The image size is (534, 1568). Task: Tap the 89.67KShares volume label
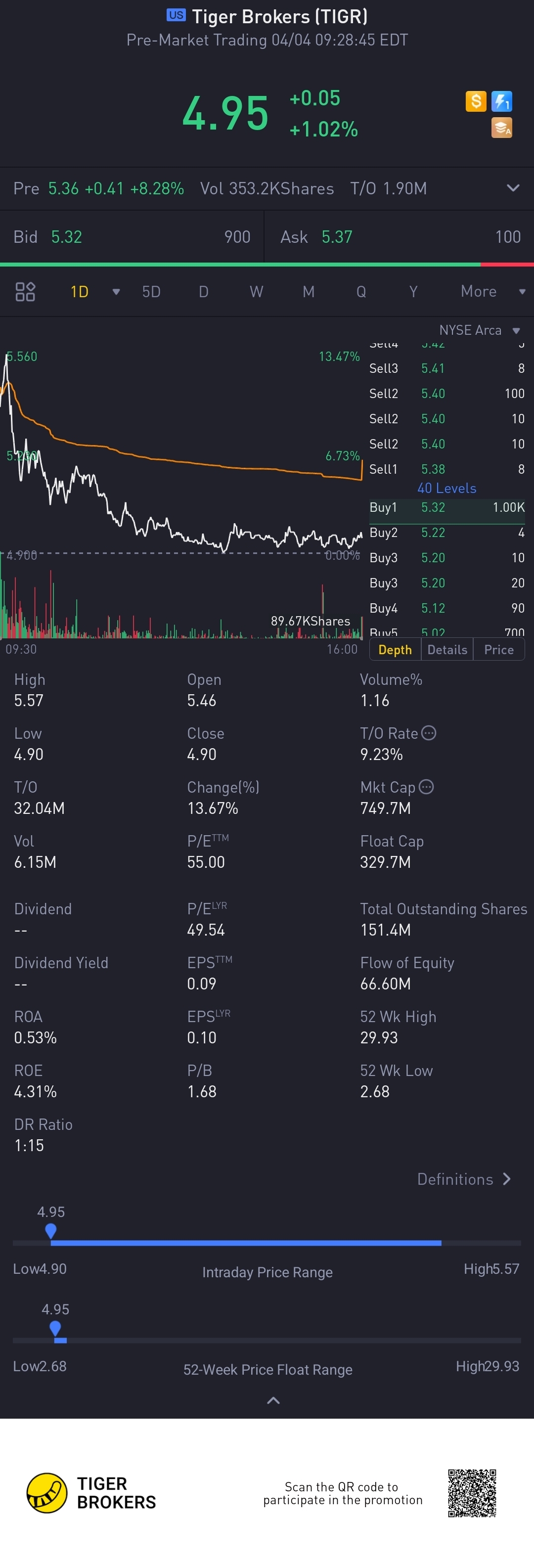tap(311, 621)
